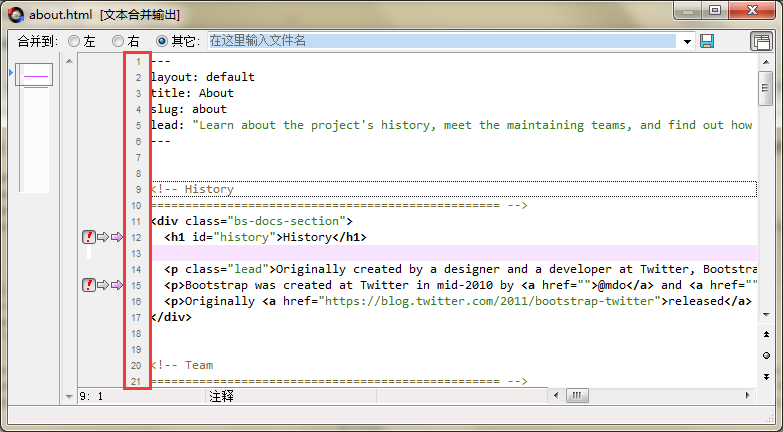Select the 右 (right) merge radio button
This screenshot has width=783, height=432.
pyautogui.click(x=118, y=41)
